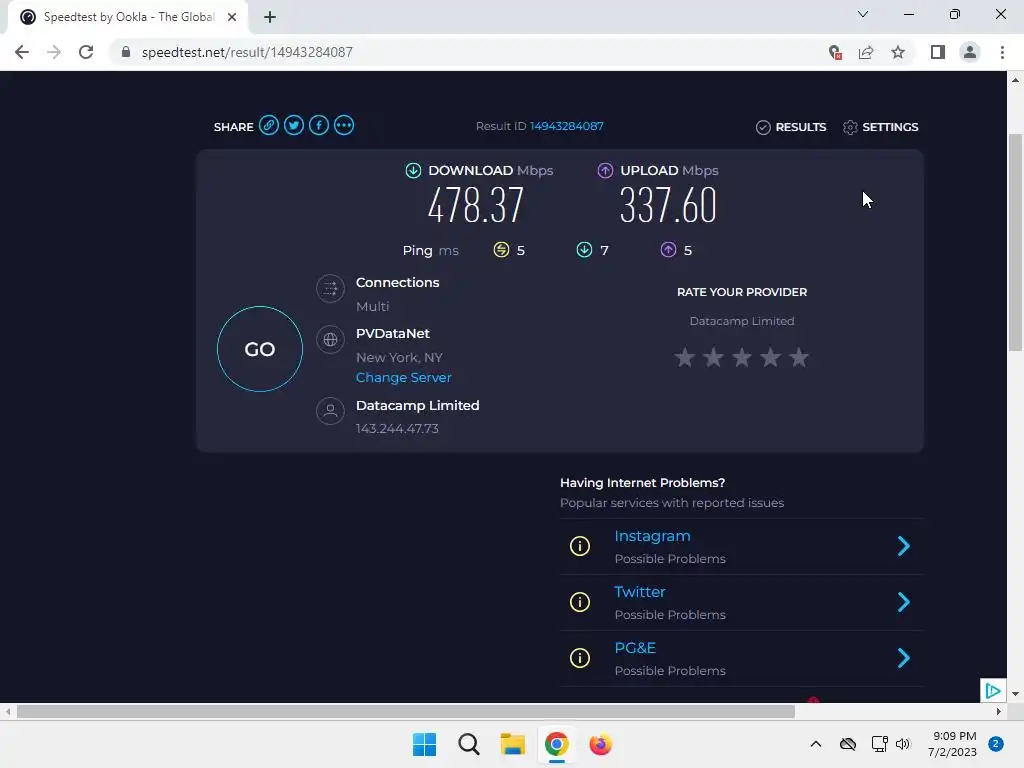
Task: Rate provider three stars
Action: [x=742, y=357]
